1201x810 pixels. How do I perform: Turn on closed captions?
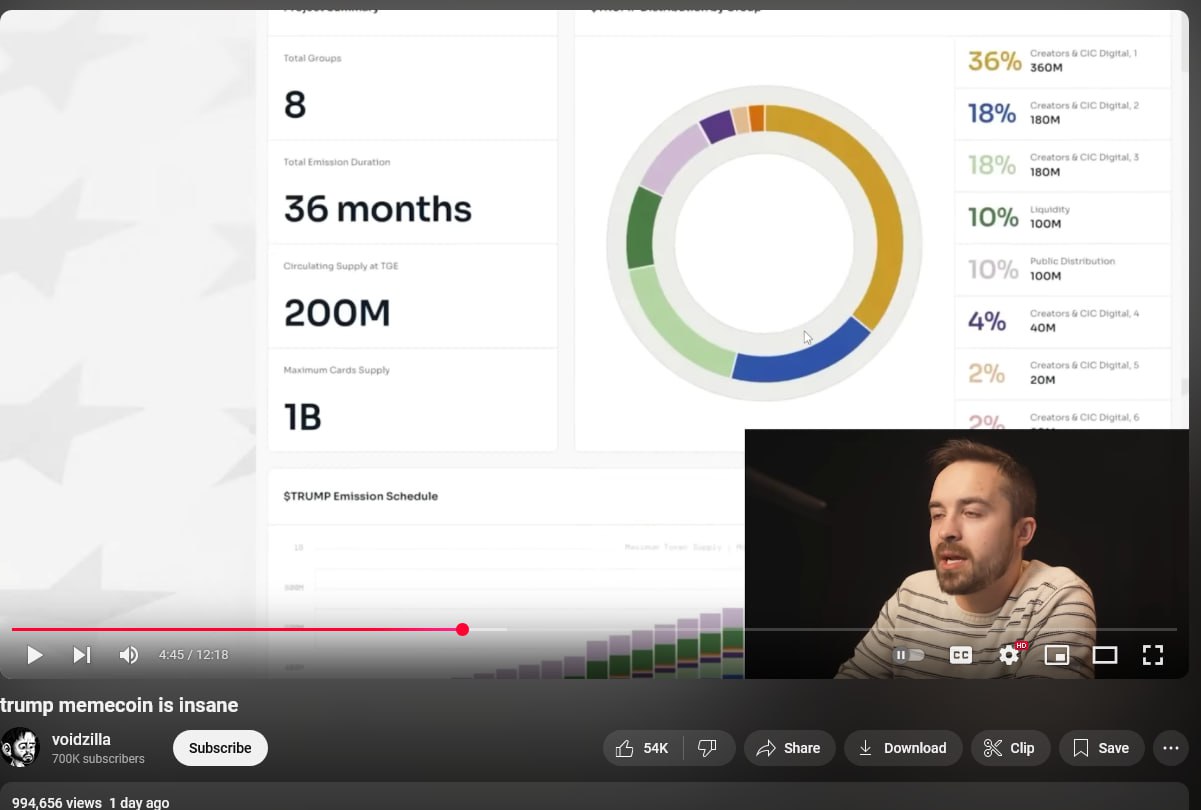tap(960, 655)
